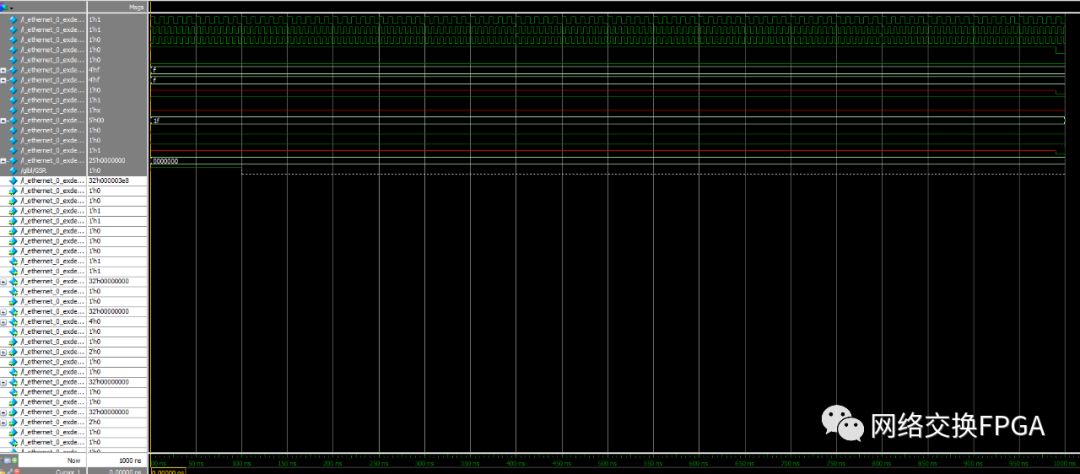Click the signal icon of the 5'h00 row

coord(13,120)
